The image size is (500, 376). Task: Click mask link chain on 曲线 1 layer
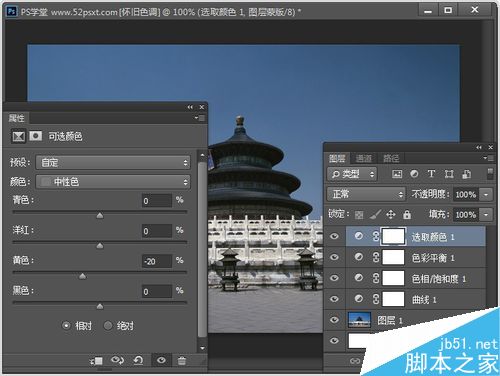(x=376, y=299)
